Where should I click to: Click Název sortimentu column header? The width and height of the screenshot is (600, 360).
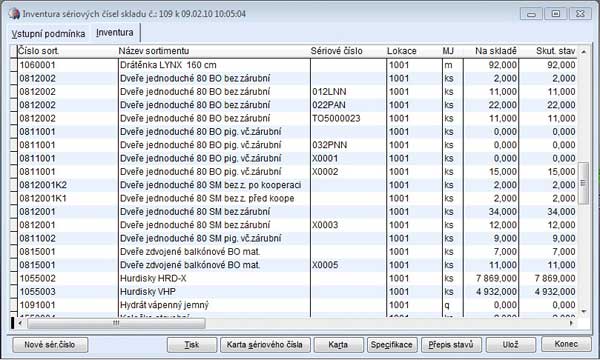pyautogui.click(x=214, y=51)
